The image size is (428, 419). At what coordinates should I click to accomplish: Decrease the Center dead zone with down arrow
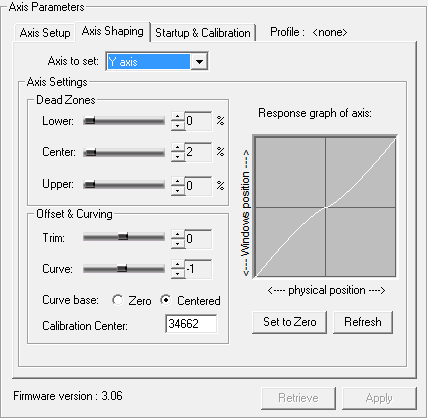tap(178, 157)
